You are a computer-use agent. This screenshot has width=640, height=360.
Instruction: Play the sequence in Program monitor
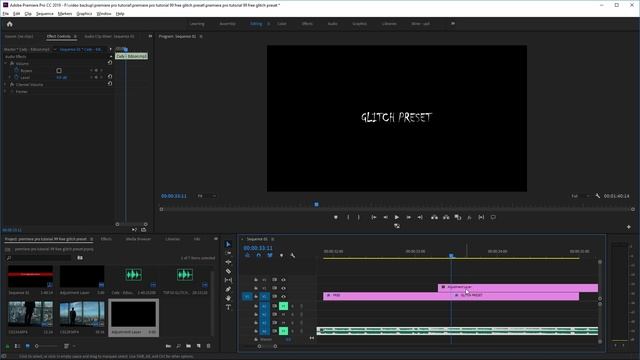(x=397, y=217)
